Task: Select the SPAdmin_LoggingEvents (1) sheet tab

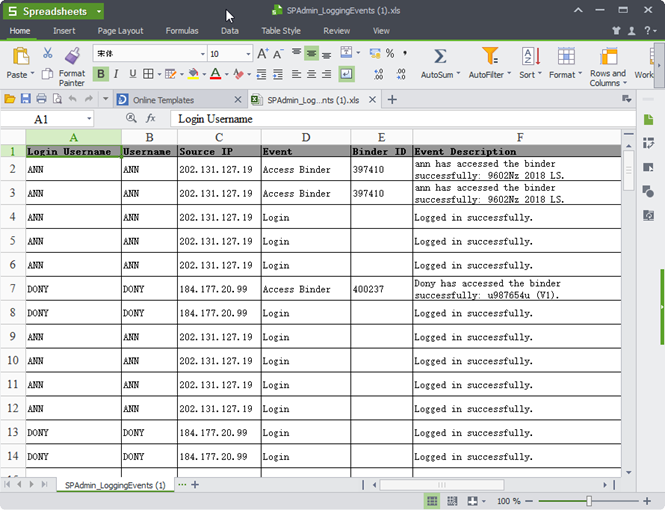Action: [115, 485]
